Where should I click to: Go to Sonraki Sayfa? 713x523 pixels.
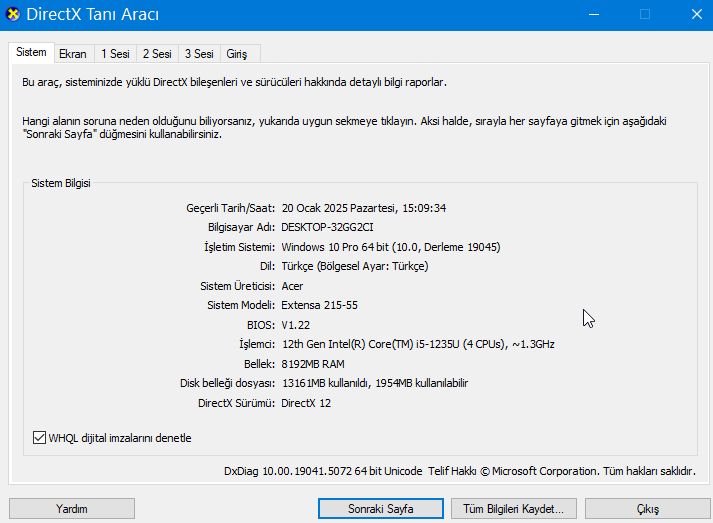click(381, 508)
